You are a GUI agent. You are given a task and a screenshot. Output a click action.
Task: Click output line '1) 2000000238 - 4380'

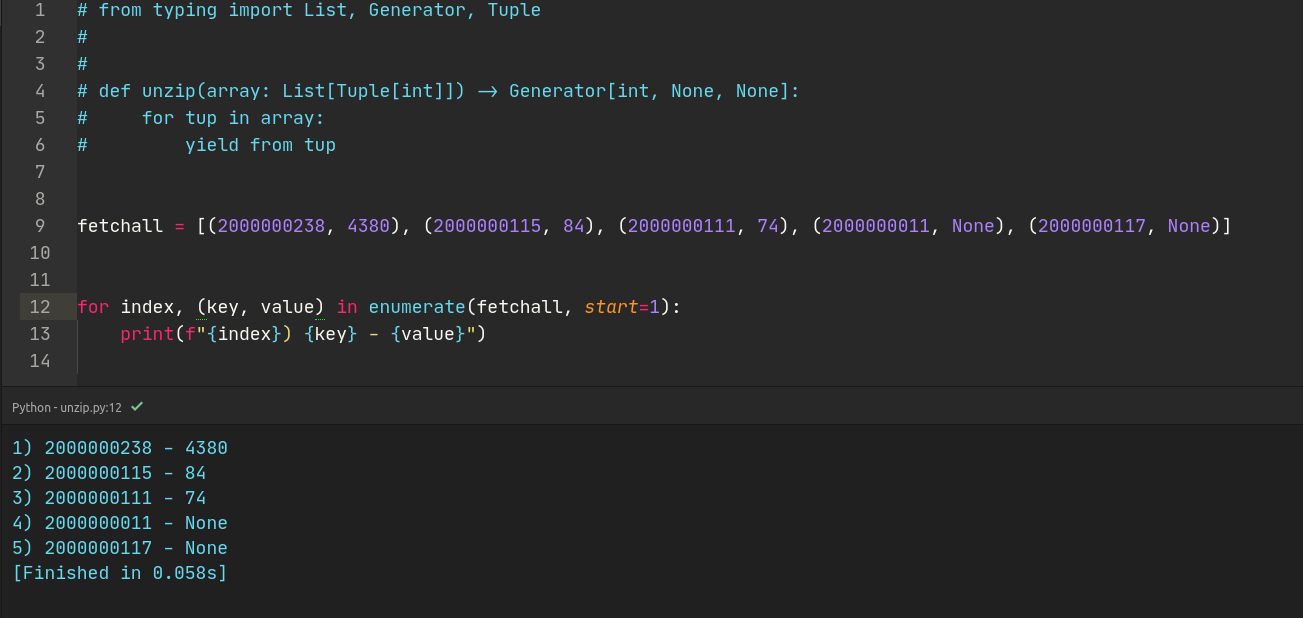pos(120,448)
